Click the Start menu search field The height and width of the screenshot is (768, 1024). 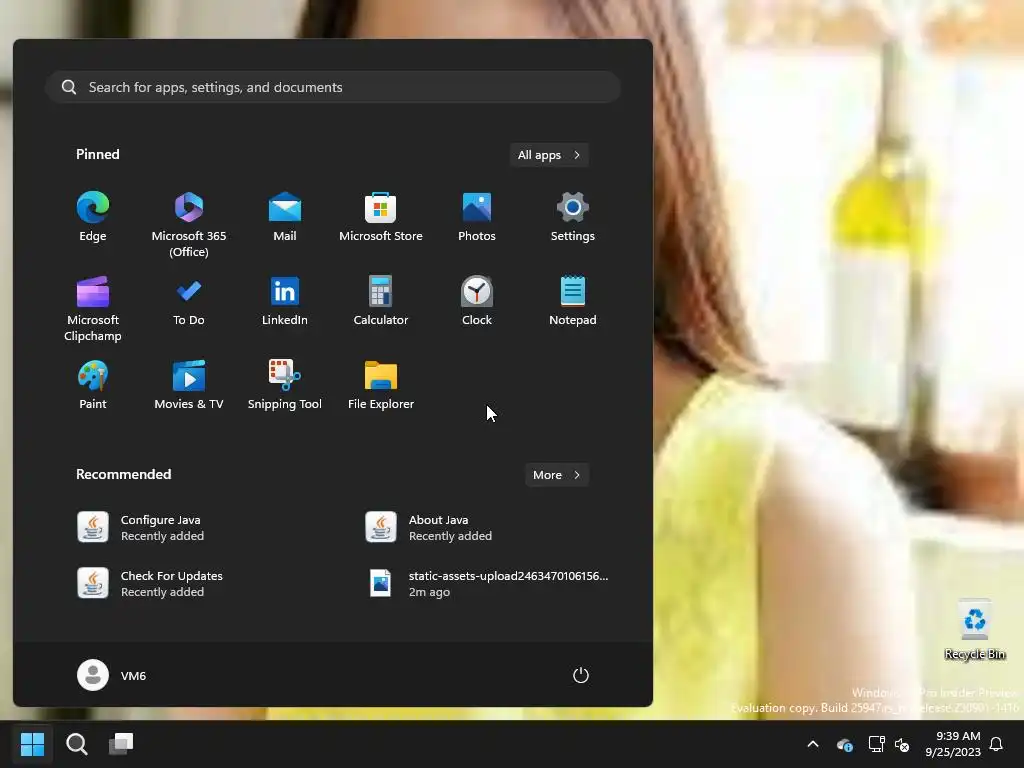pyautogui.click(x=333, y=87)
